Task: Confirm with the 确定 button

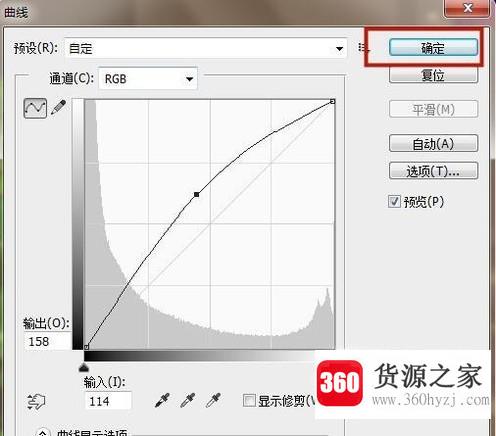Action: pyautogui.click(x=433, y=48)
